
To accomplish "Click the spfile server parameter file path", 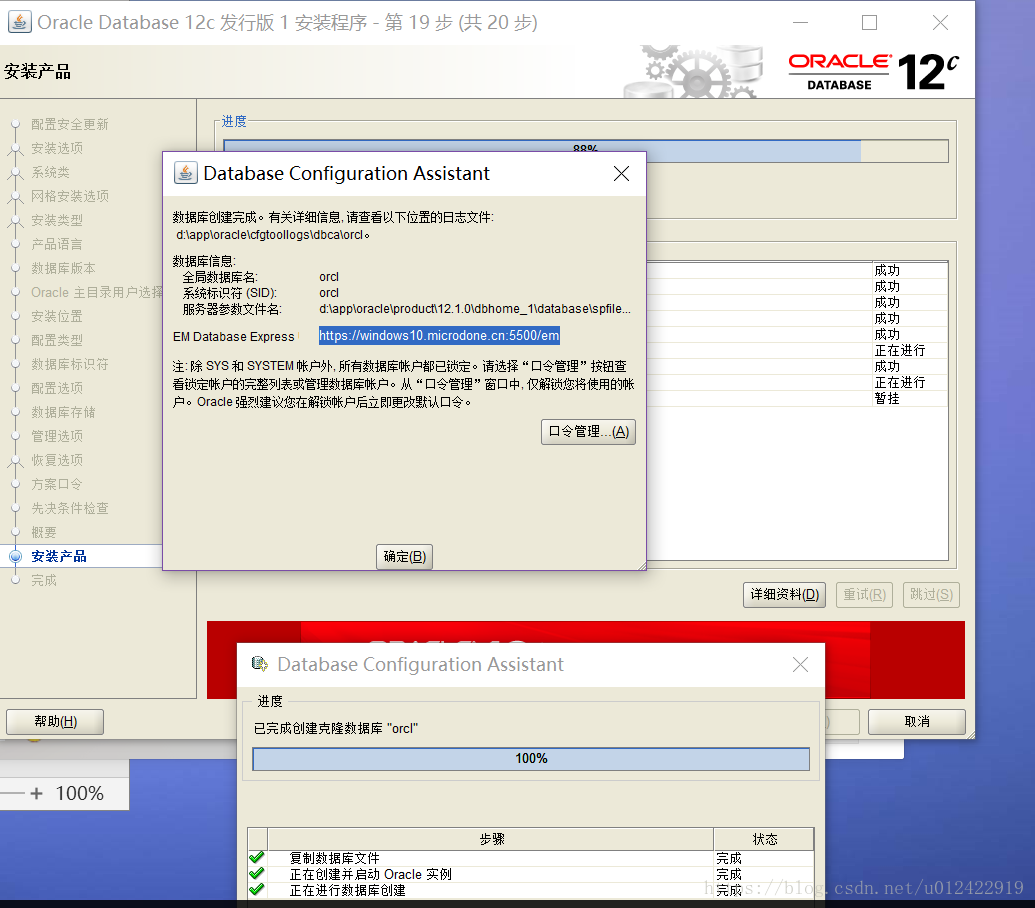I will pyautogui.click(x=475, y=309).
